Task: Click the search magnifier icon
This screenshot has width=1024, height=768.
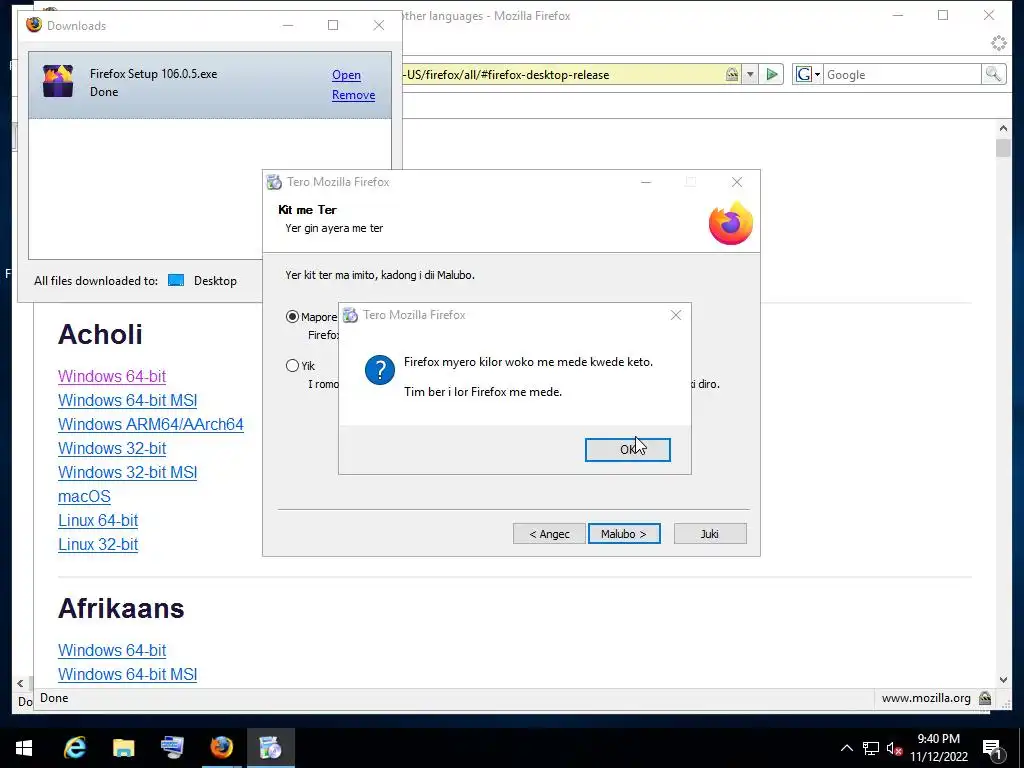Action: pyautogui.click(x=993, y=74)
